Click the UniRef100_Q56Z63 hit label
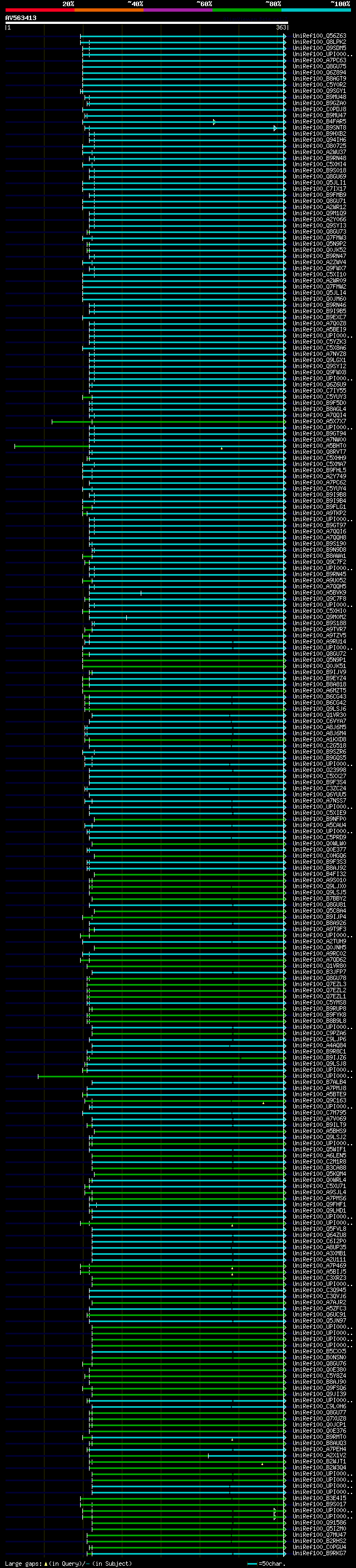Image resolution: width=356 pixels, height=1568 pixels. tap(319, 36)
